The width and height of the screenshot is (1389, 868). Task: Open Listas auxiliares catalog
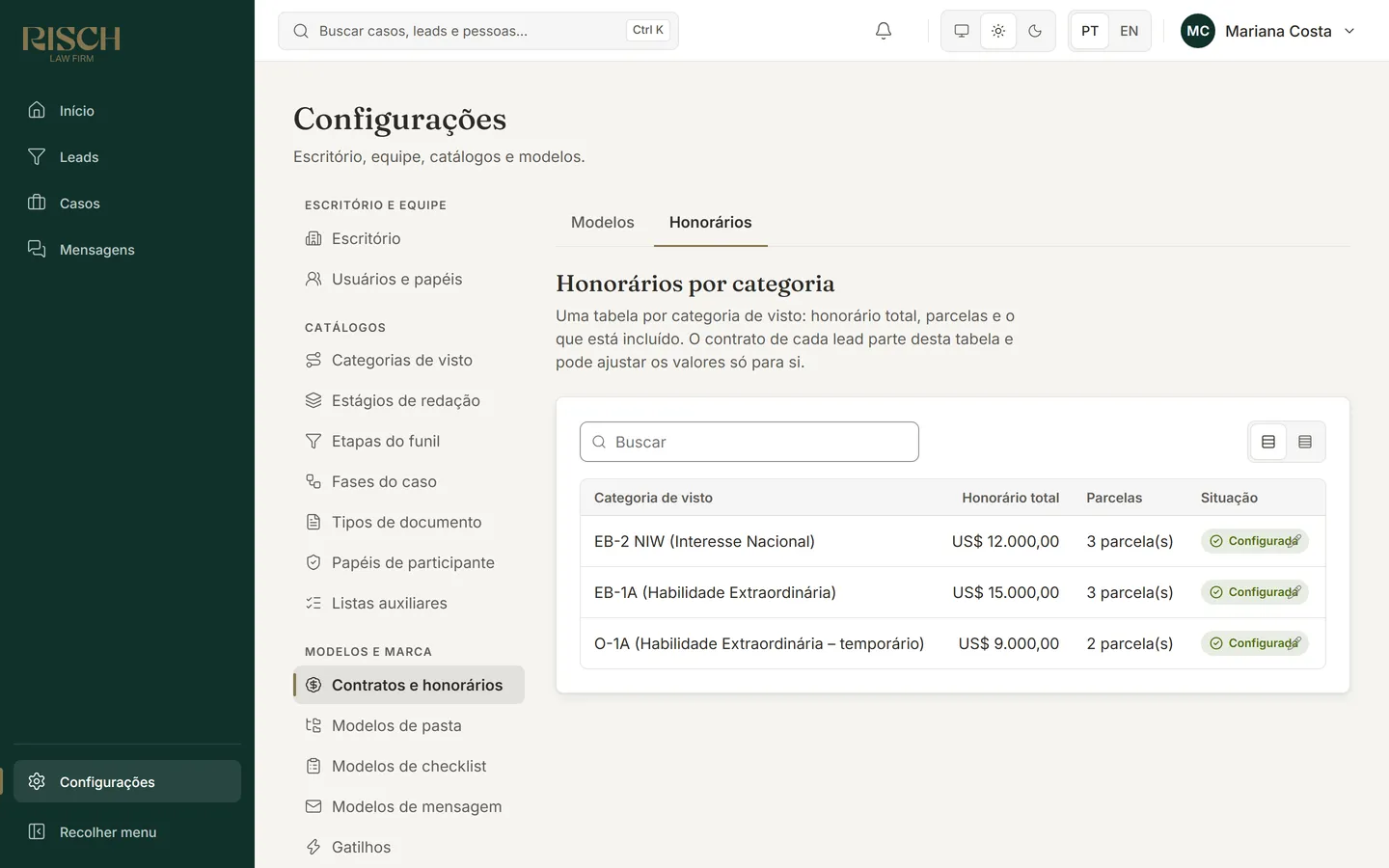(x=409, y=603)
